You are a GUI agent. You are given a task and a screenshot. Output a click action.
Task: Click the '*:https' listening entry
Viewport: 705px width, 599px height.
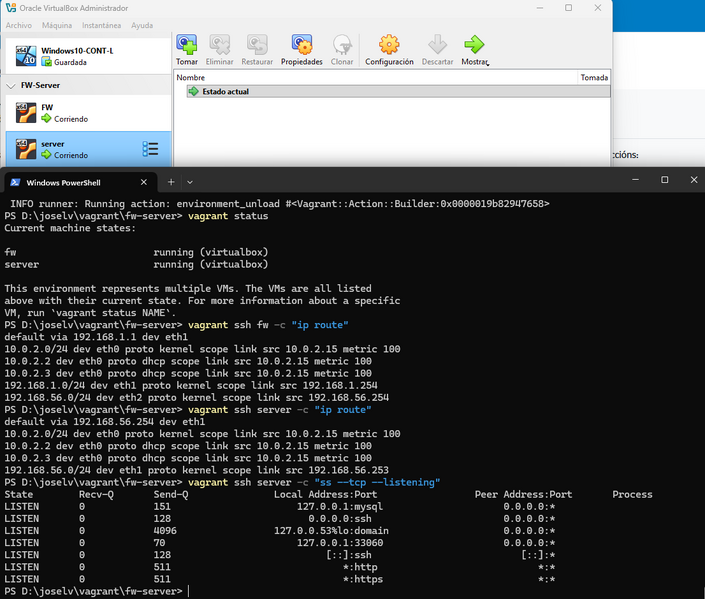coord(363,579)
